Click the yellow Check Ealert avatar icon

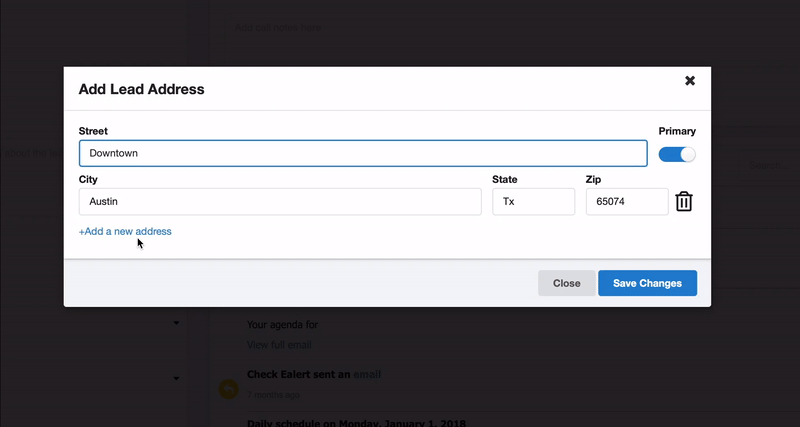pyautogui.click(x=229, y=389)
